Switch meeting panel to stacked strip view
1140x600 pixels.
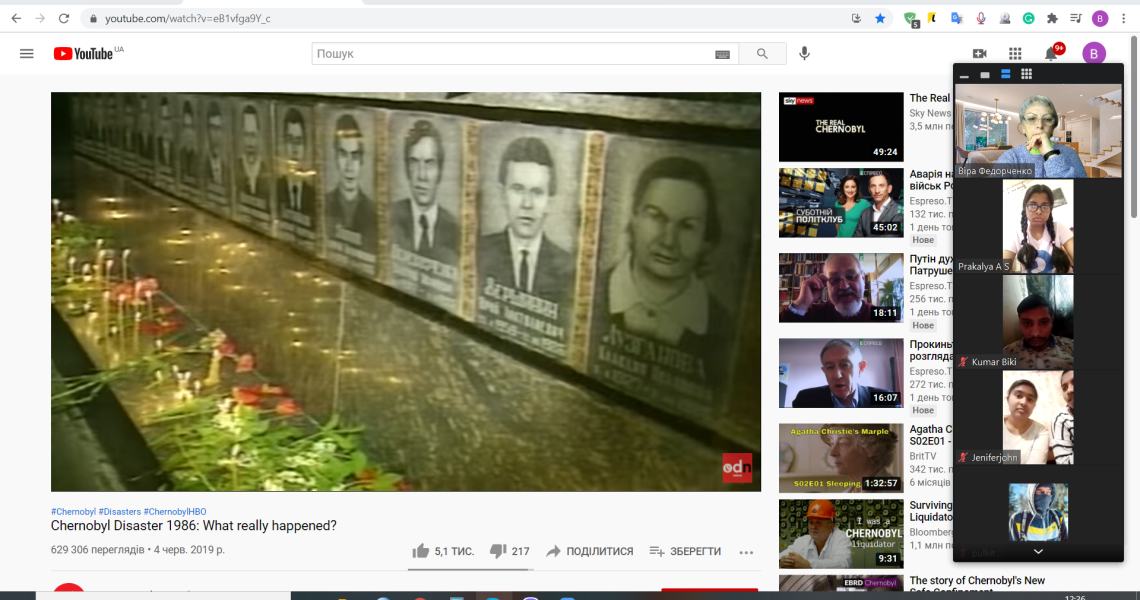click(x=1005, y=74)
